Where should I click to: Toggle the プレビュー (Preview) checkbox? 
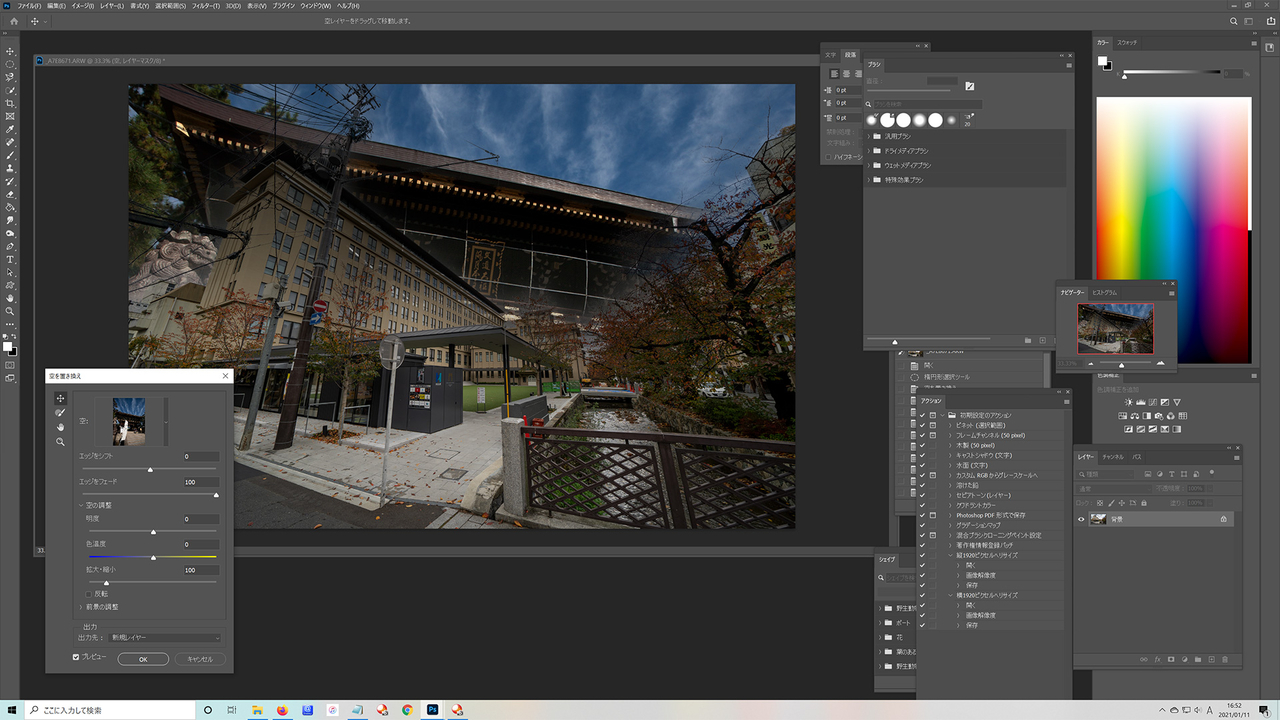tap(76, 657)
